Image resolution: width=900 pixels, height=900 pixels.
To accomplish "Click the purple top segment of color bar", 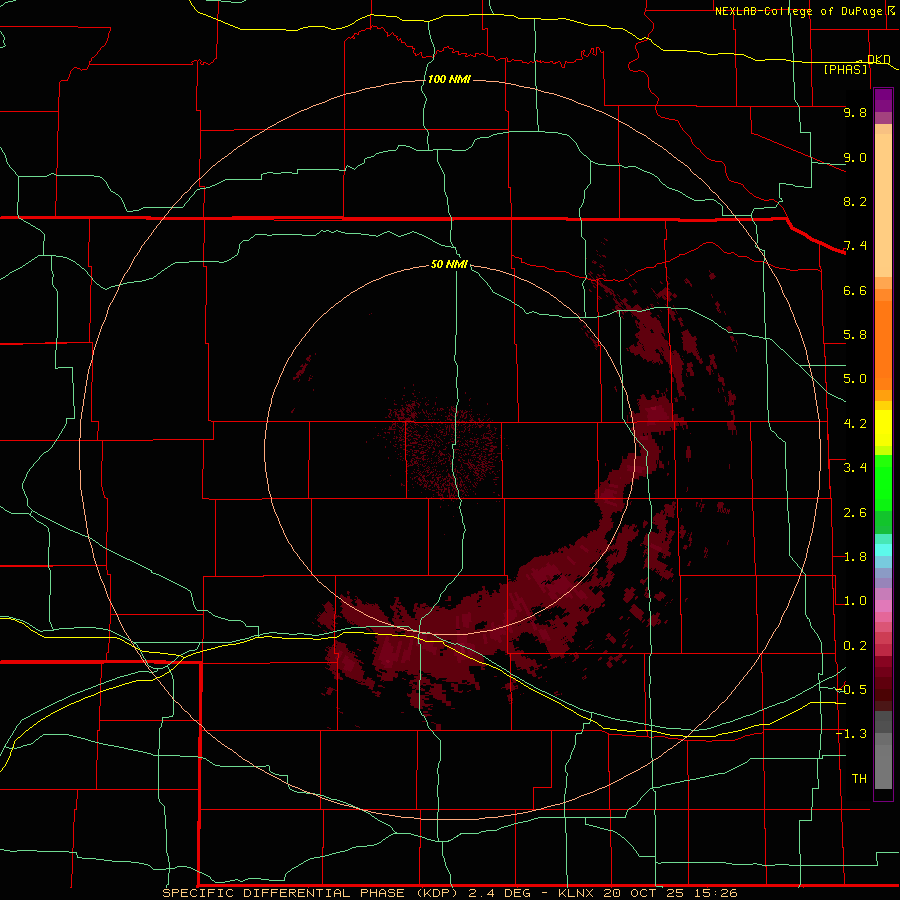I will coord(883,100).
